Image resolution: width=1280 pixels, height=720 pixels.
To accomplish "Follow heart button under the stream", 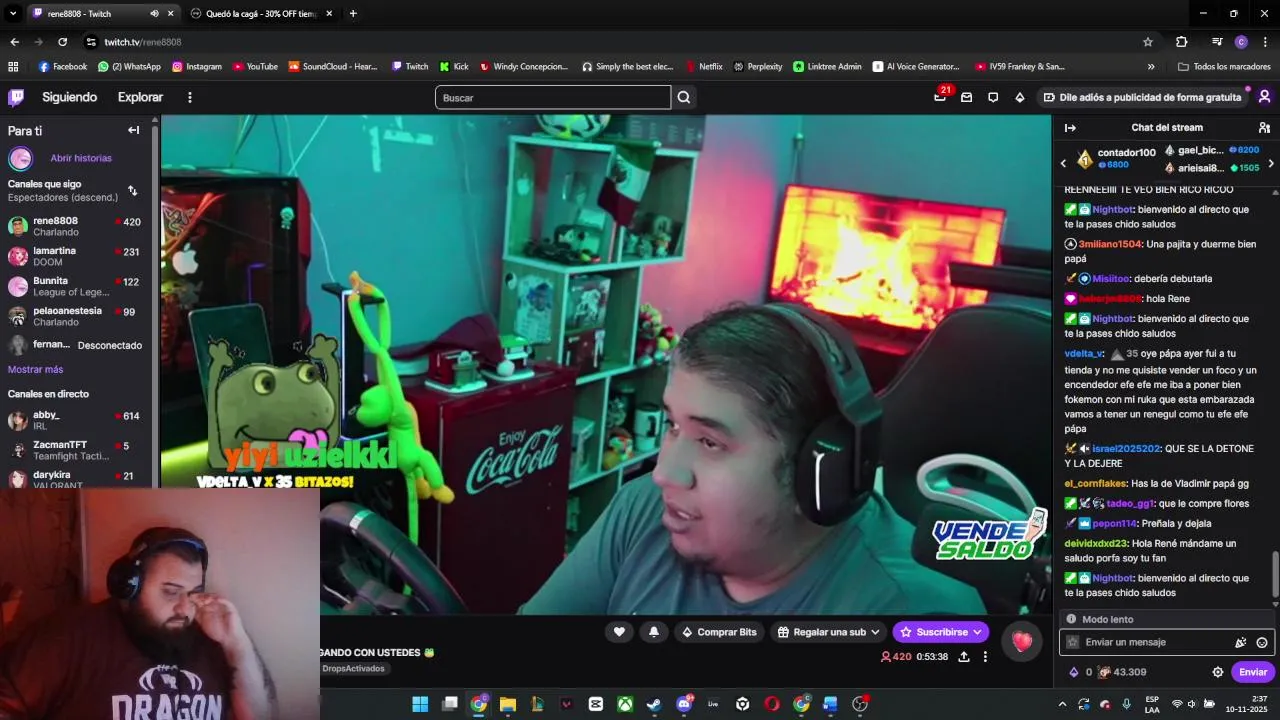I will (x=619, y=632).
